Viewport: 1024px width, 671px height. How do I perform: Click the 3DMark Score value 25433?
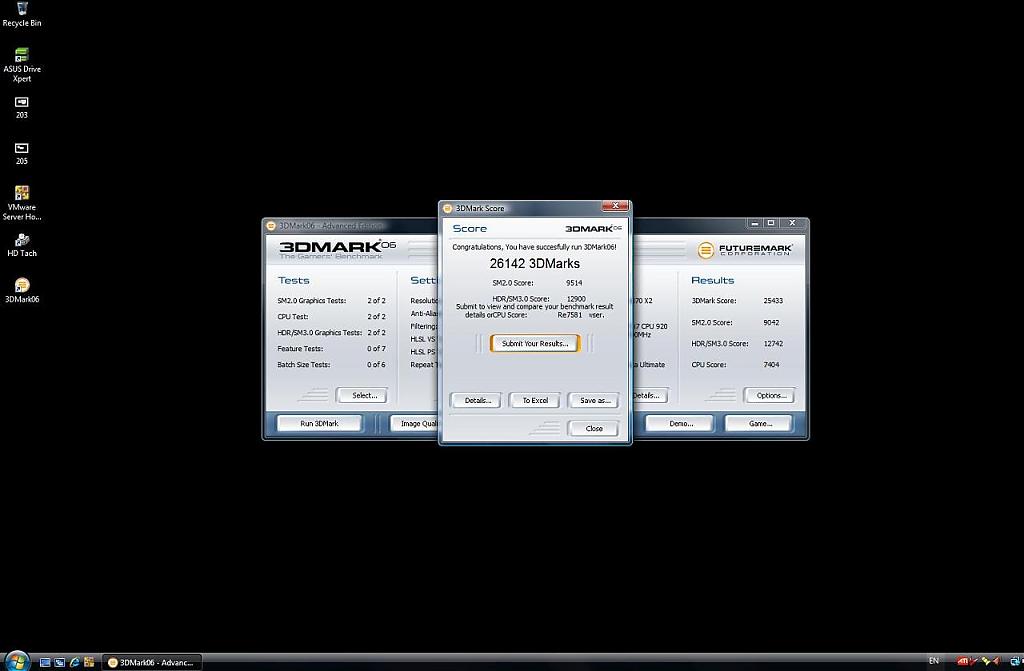click(773, 301)
